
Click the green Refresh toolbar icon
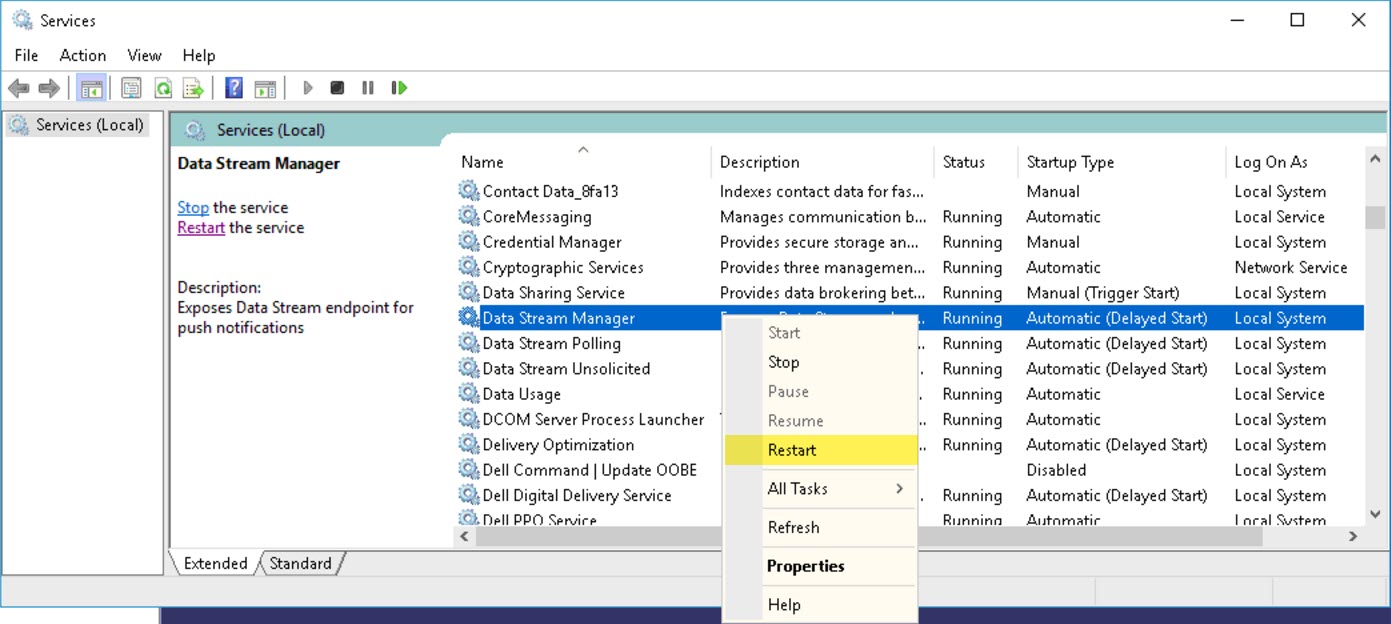[x=162, y=88]
